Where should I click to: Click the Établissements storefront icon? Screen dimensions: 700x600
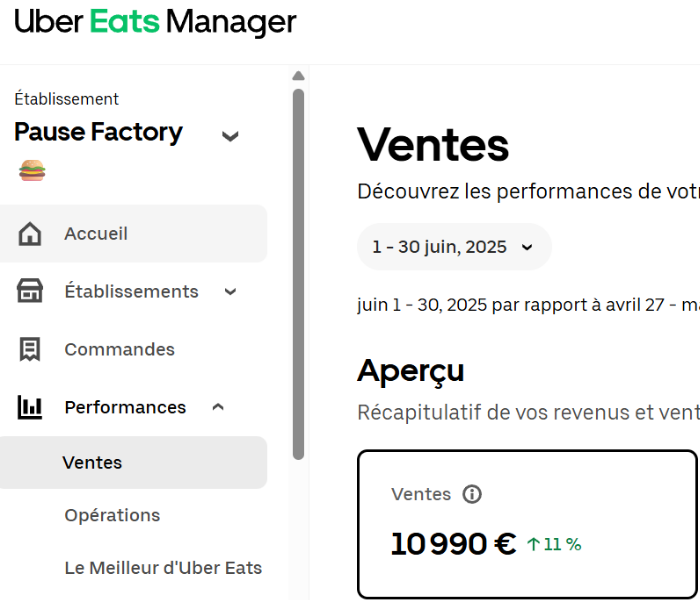click(x=31, y=292)
